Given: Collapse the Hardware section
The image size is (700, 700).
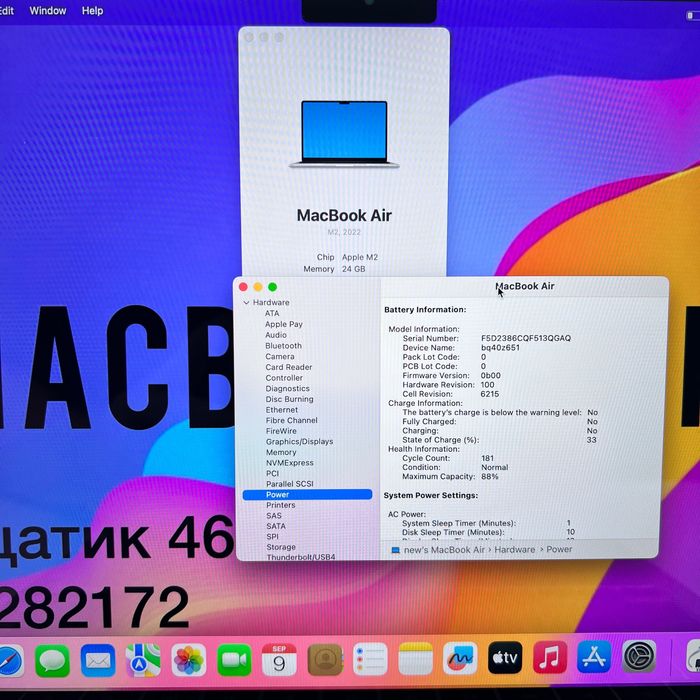Looking at the screenshot, I should click(x=246, y=303).
